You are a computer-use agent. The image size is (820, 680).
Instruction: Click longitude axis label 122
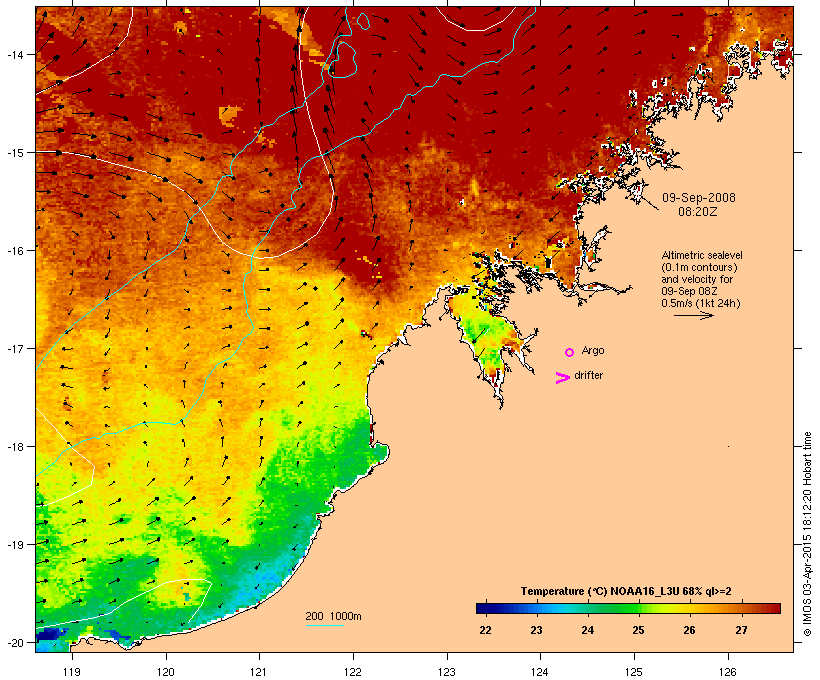353,672
